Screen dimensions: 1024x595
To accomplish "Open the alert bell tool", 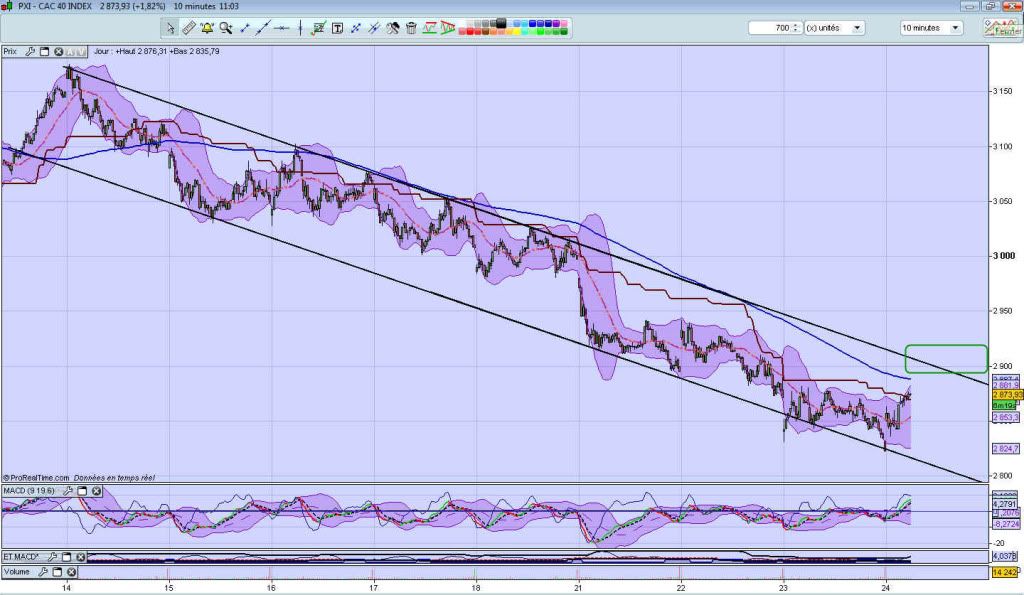I will click(x=207, y=28).
